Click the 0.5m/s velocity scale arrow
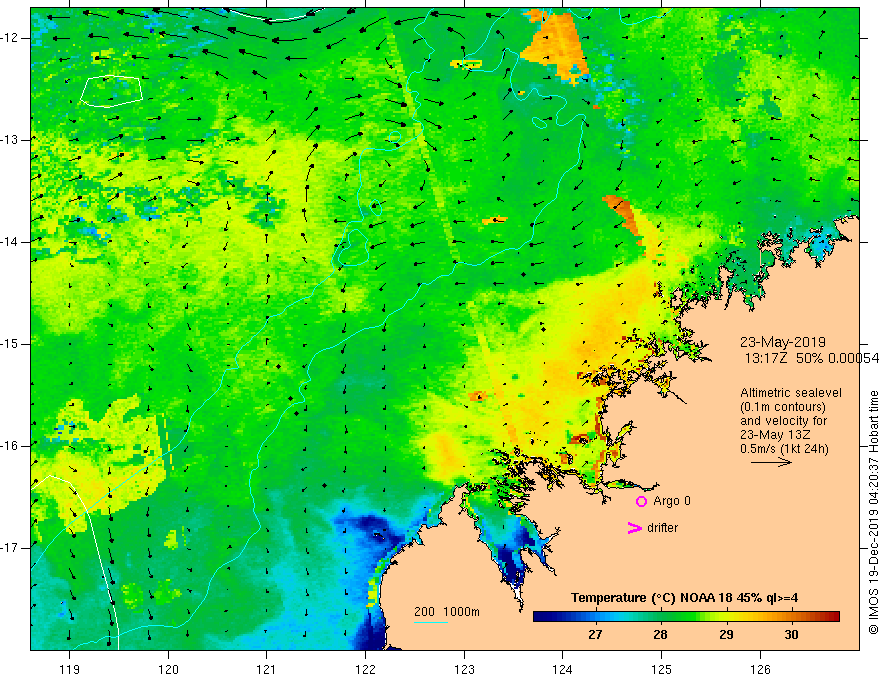 [x=771, y=462]
